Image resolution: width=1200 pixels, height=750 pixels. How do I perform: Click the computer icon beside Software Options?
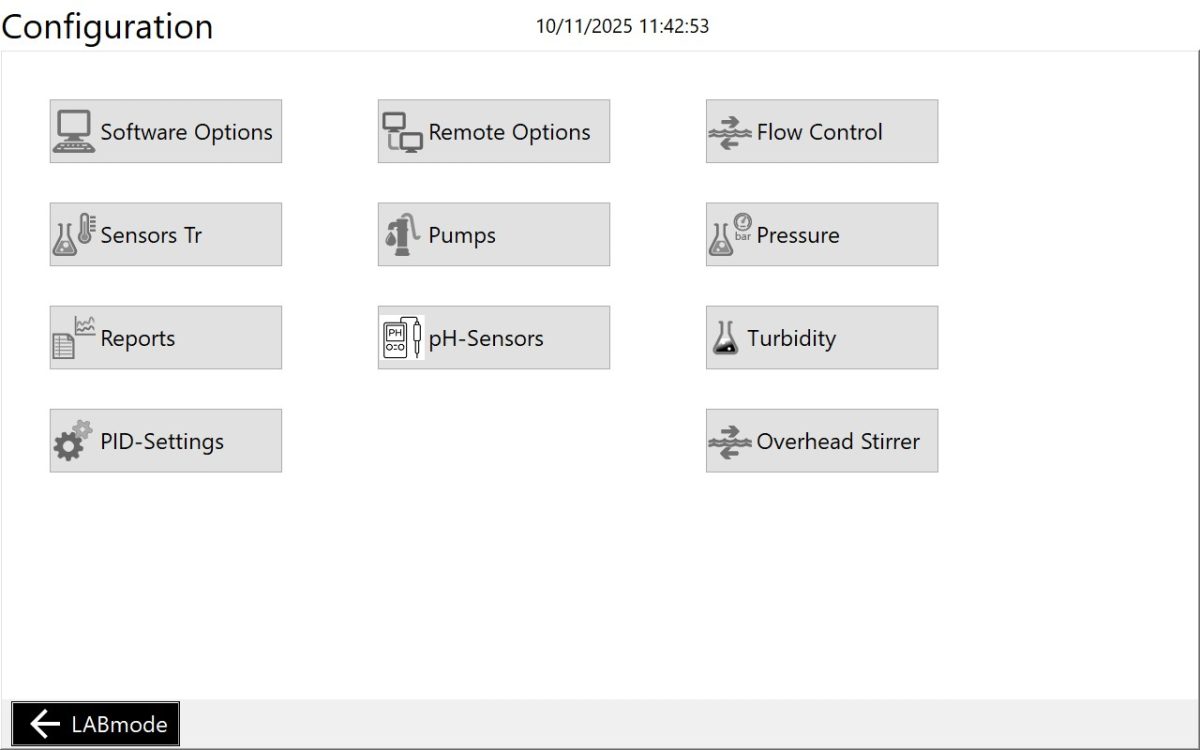click(x=74, y=132)
